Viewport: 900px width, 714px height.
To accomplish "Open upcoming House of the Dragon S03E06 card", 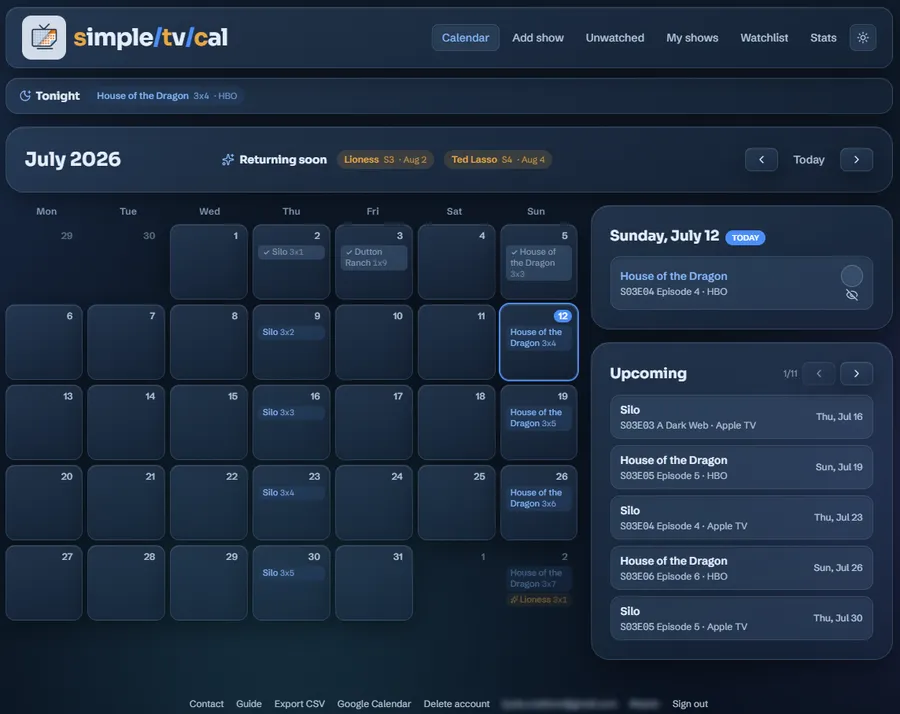I will click(741, 568).
